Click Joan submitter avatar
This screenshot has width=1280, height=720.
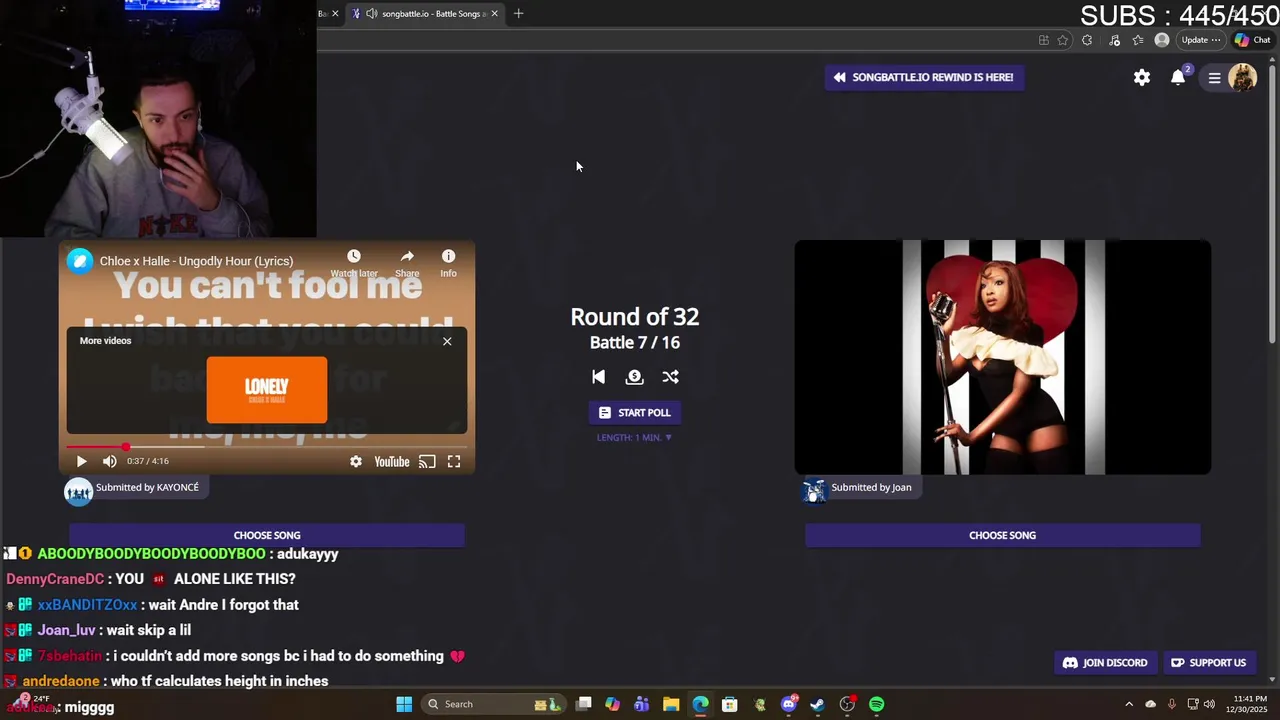tap(814, 489)
